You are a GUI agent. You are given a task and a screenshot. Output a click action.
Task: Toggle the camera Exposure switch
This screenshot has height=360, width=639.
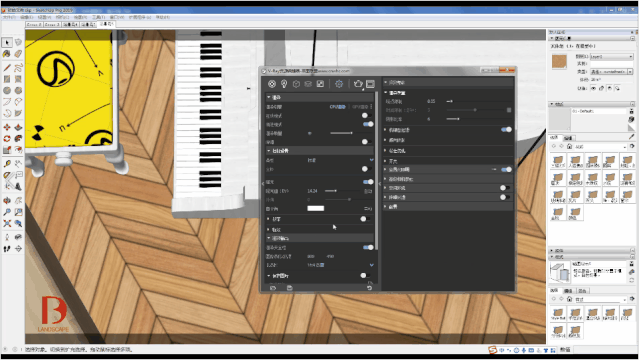point(368,182)
